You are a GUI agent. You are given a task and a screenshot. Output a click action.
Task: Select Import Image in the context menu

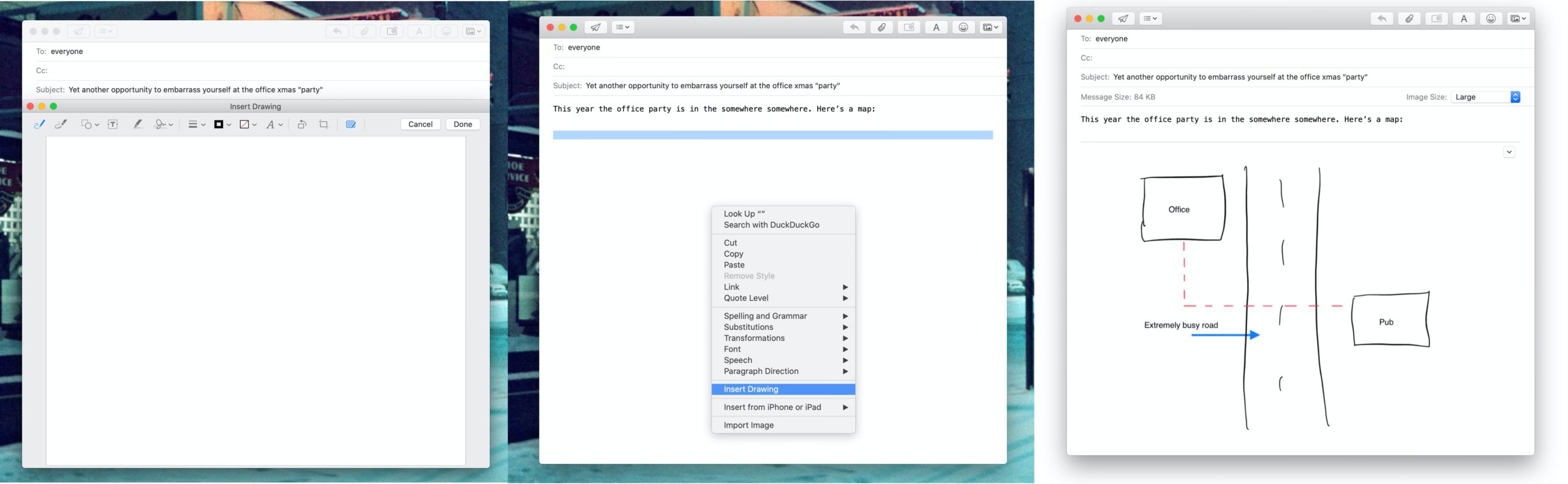click(748, 425)
